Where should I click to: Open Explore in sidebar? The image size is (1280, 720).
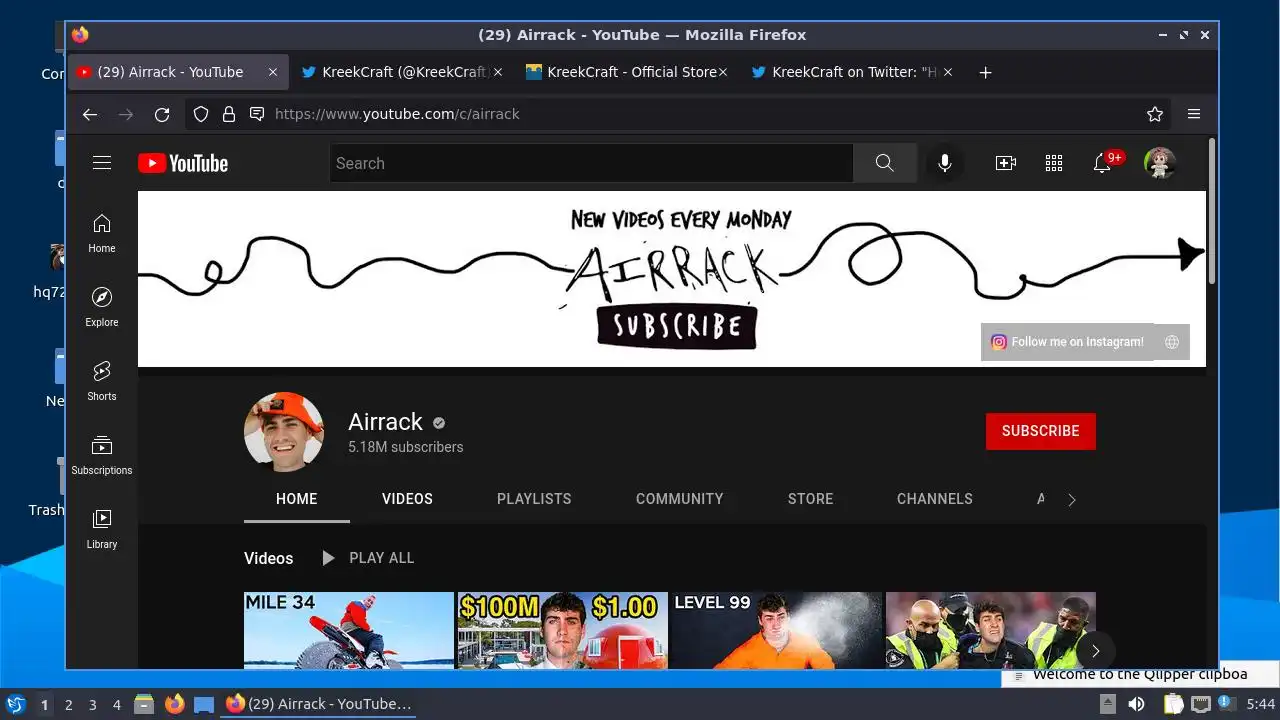102,307
